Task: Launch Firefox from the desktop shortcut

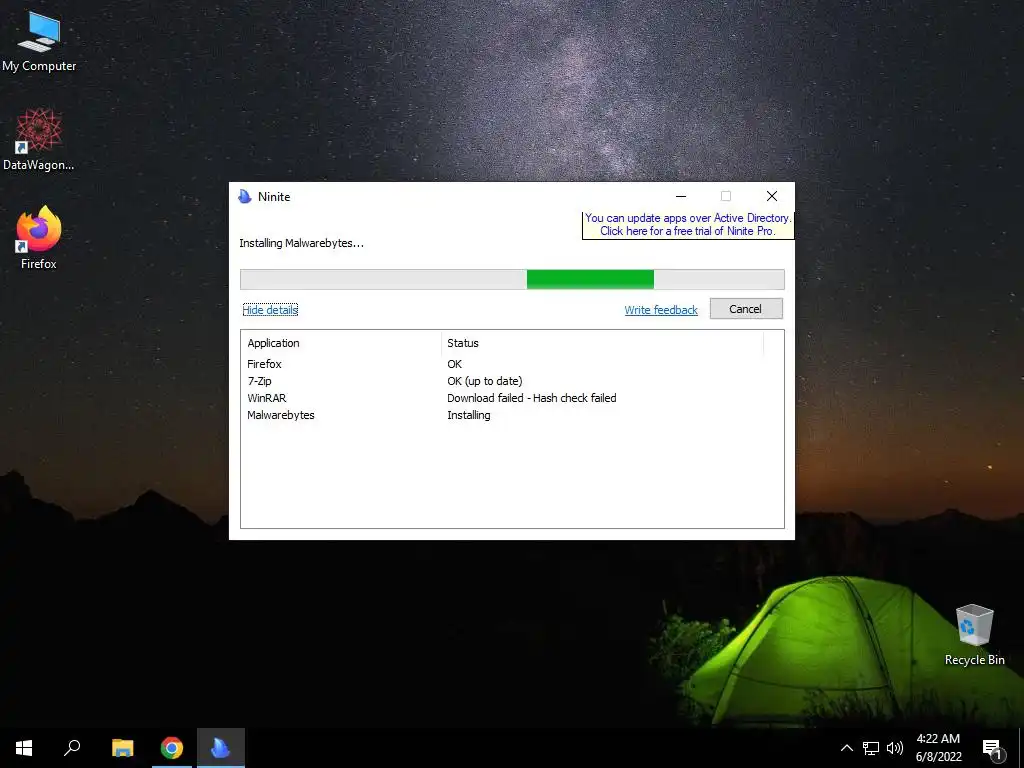Action: click(39, 238)
